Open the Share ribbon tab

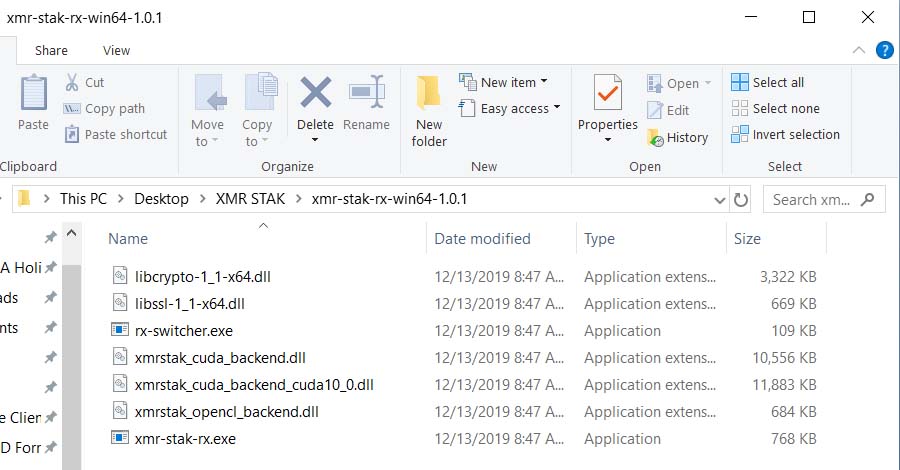tap(51, 50)
